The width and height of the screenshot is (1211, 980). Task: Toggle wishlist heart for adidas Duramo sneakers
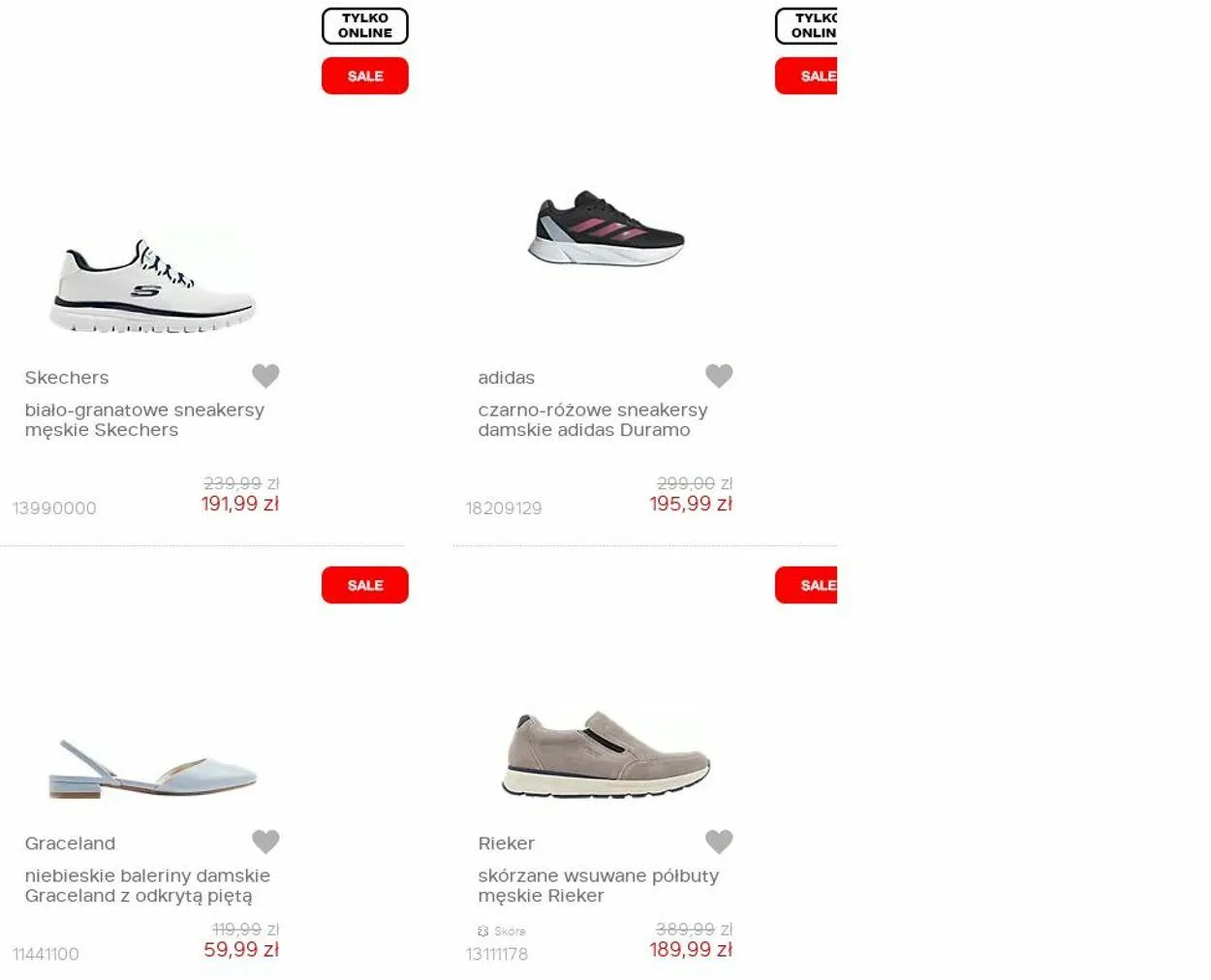(x=719, y=375)
